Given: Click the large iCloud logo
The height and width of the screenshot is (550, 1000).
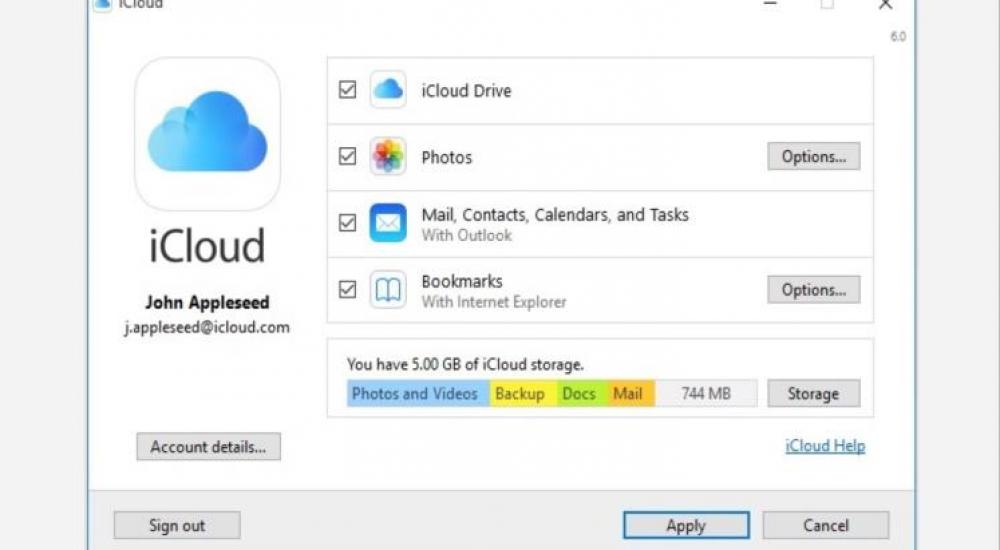Looking at the screenshot, I should [208, 134].
